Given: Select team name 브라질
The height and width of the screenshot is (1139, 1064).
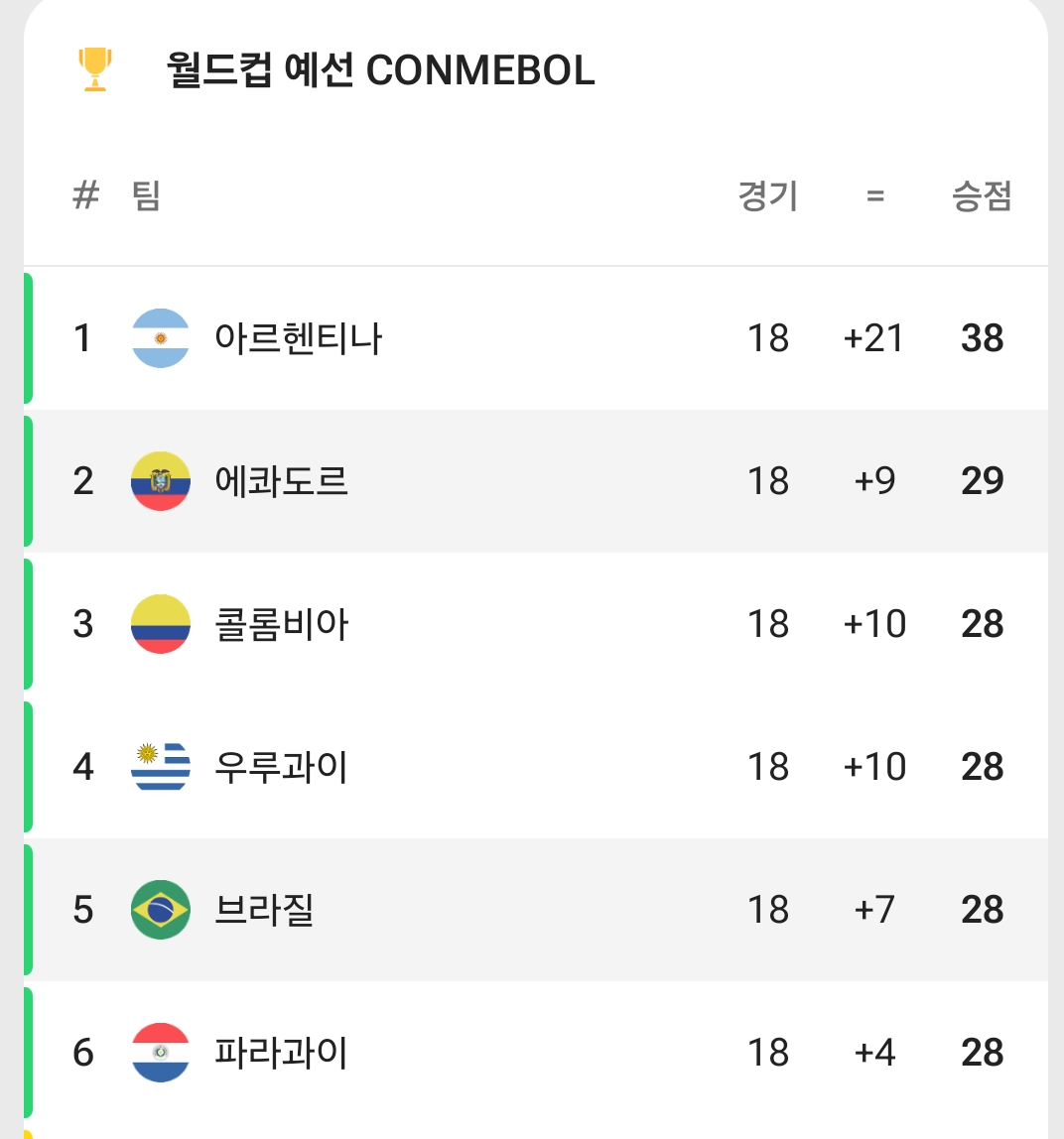Looking at the screenshot, I should coord(264,910).
